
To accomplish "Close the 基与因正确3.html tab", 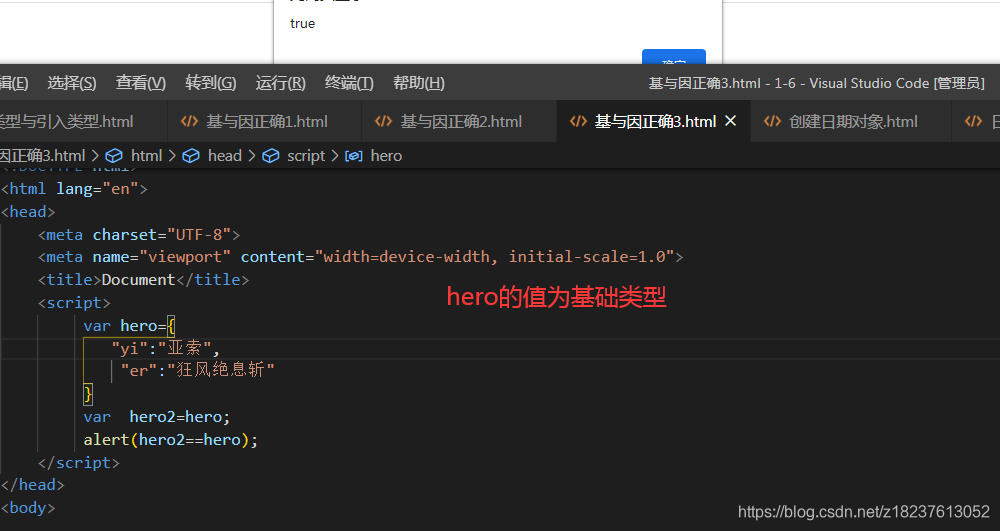I will coord(731,120).
